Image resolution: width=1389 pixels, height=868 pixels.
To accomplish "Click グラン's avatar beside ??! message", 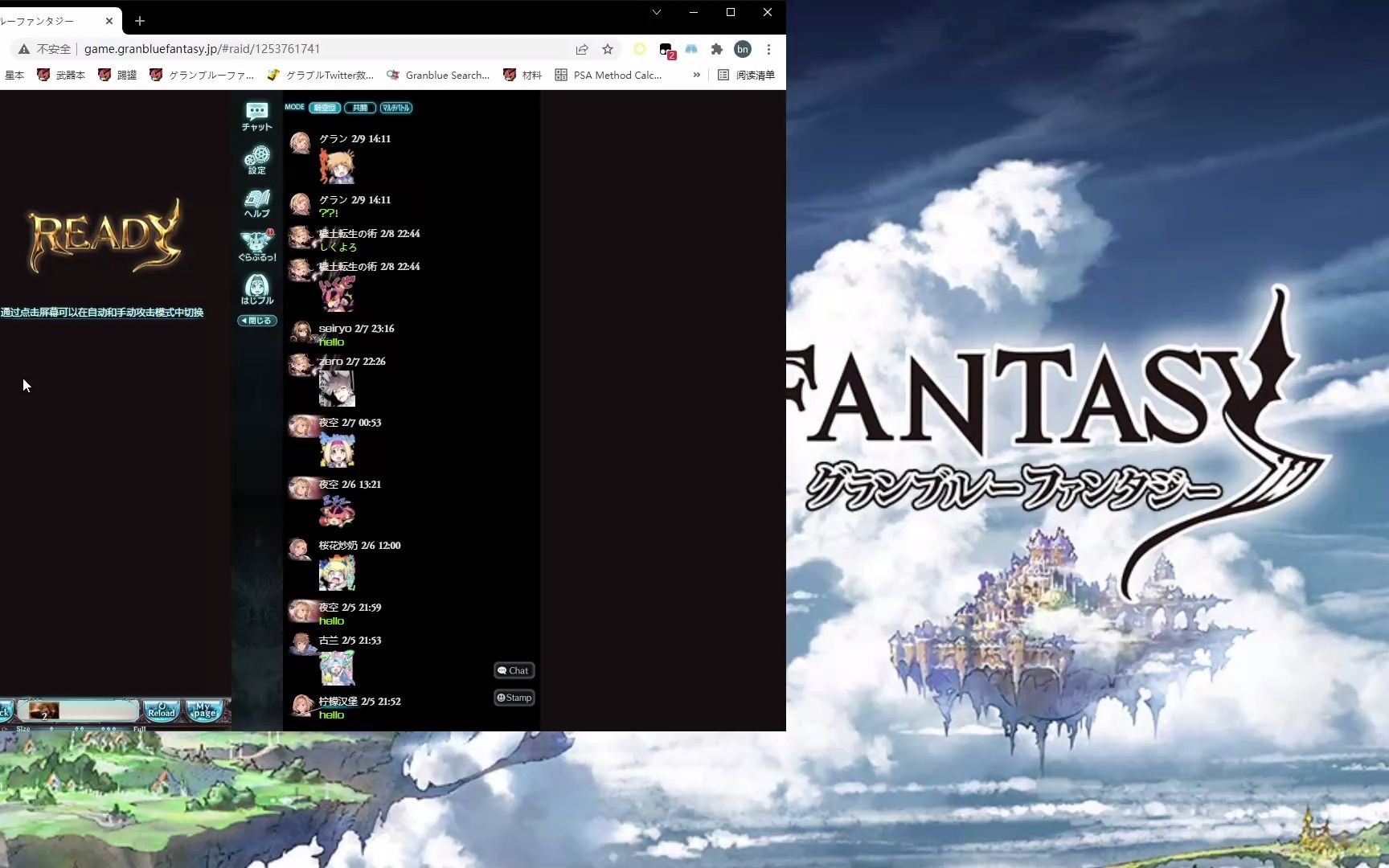I will point(301,204).
